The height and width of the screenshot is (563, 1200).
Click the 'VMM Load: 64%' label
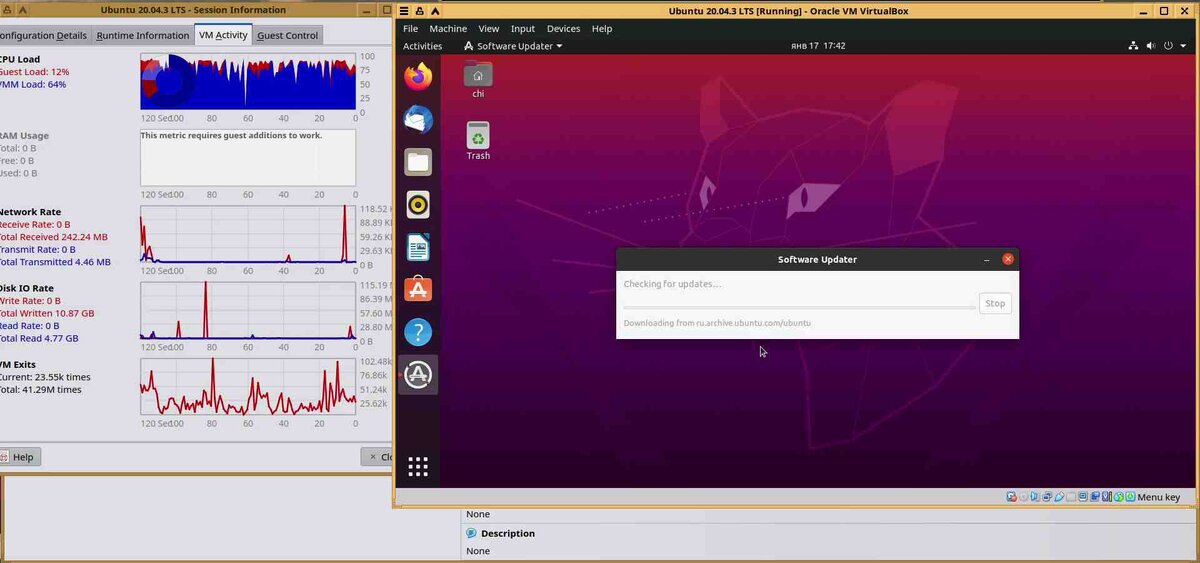[33, 84]
